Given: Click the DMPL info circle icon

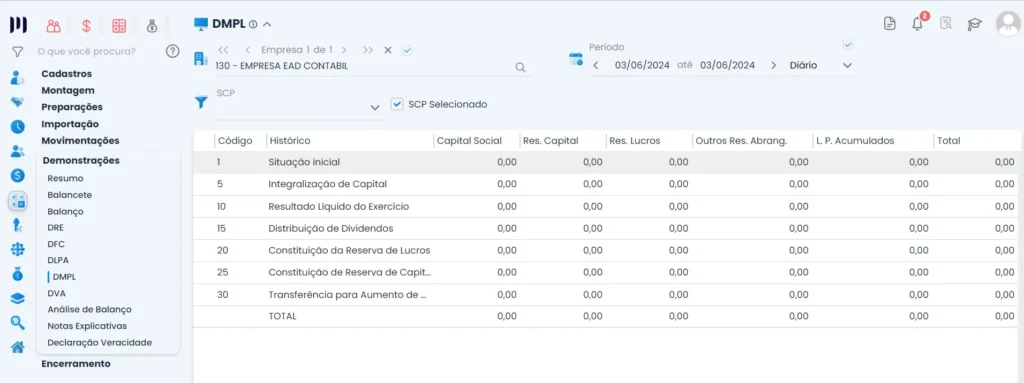Looking at the screenshot, I should [253, 24].
